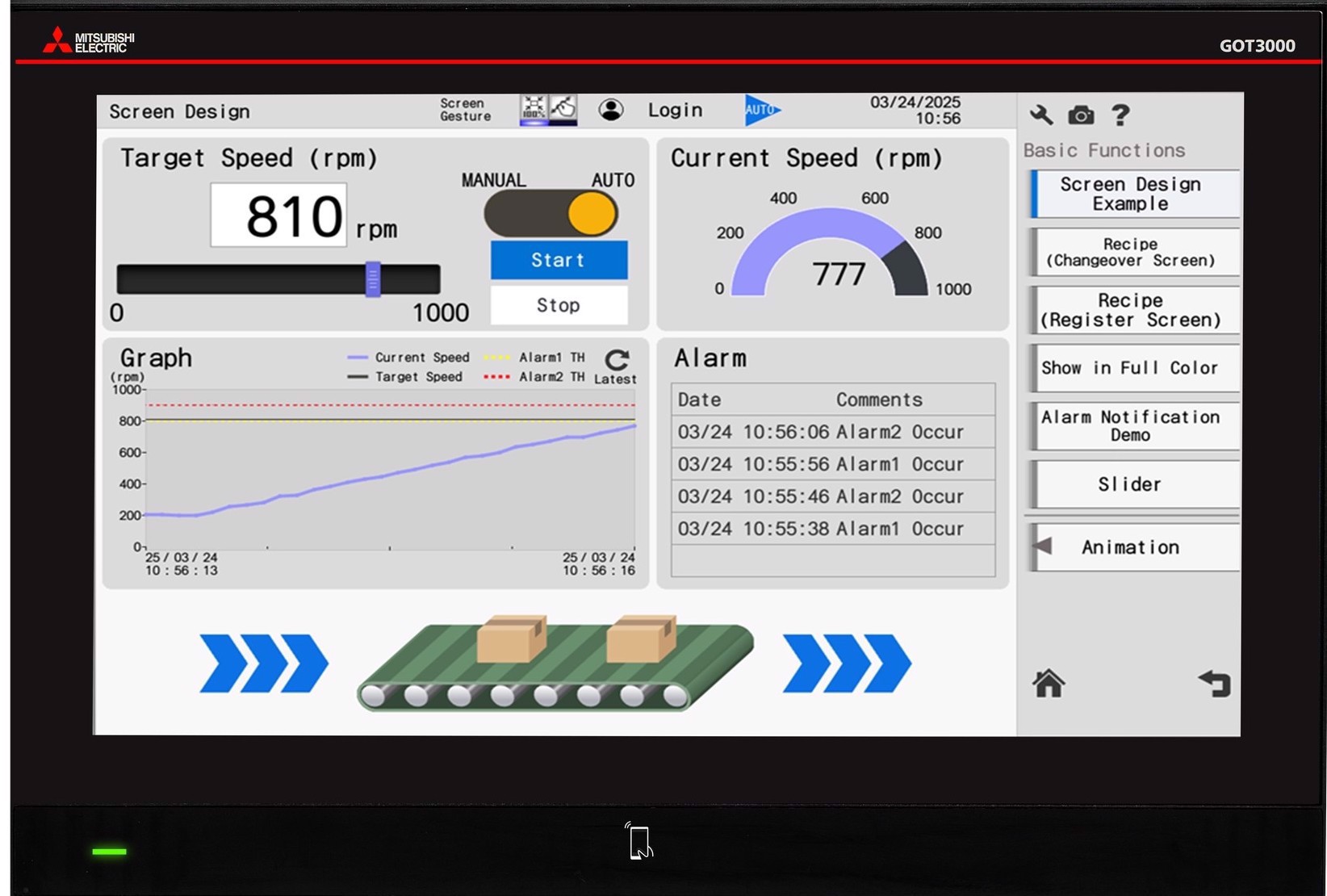This screenshot has width=1327, height=896.
Task: Open Recipe (Register Screen) menu item
Action: (x=1133, y=310)
